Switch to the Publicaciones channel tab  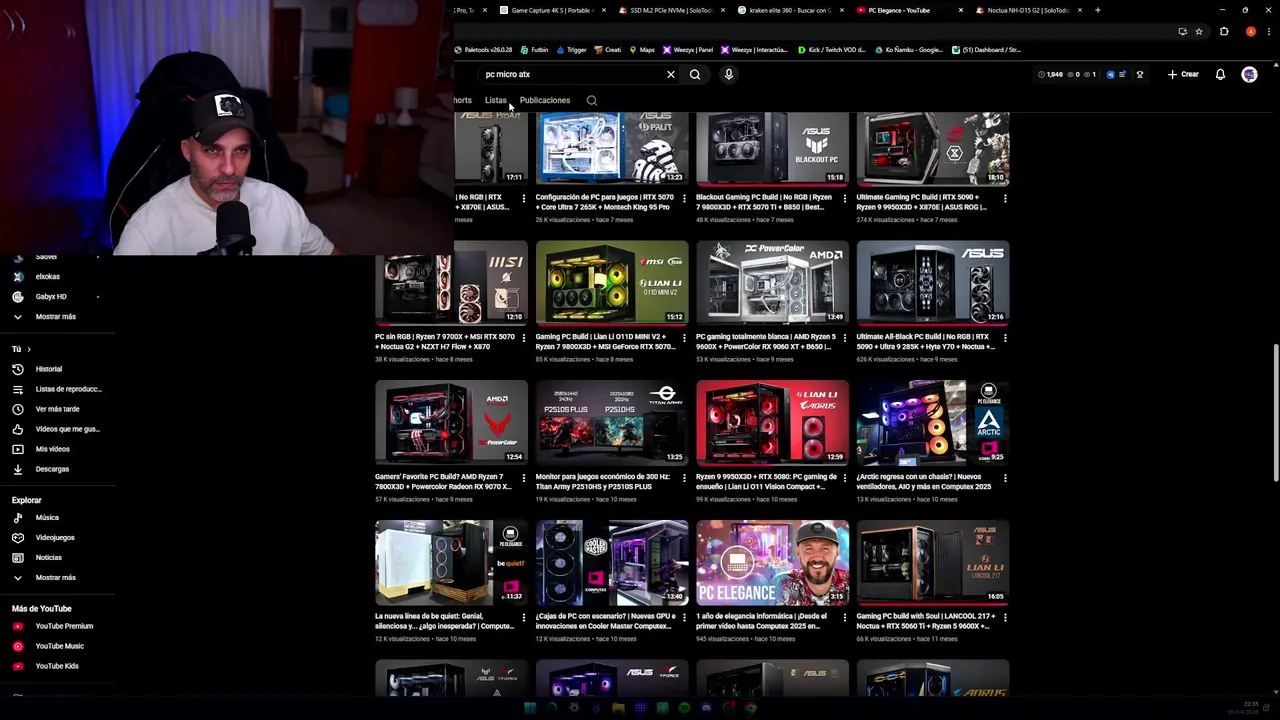click(x=545, y=100)
